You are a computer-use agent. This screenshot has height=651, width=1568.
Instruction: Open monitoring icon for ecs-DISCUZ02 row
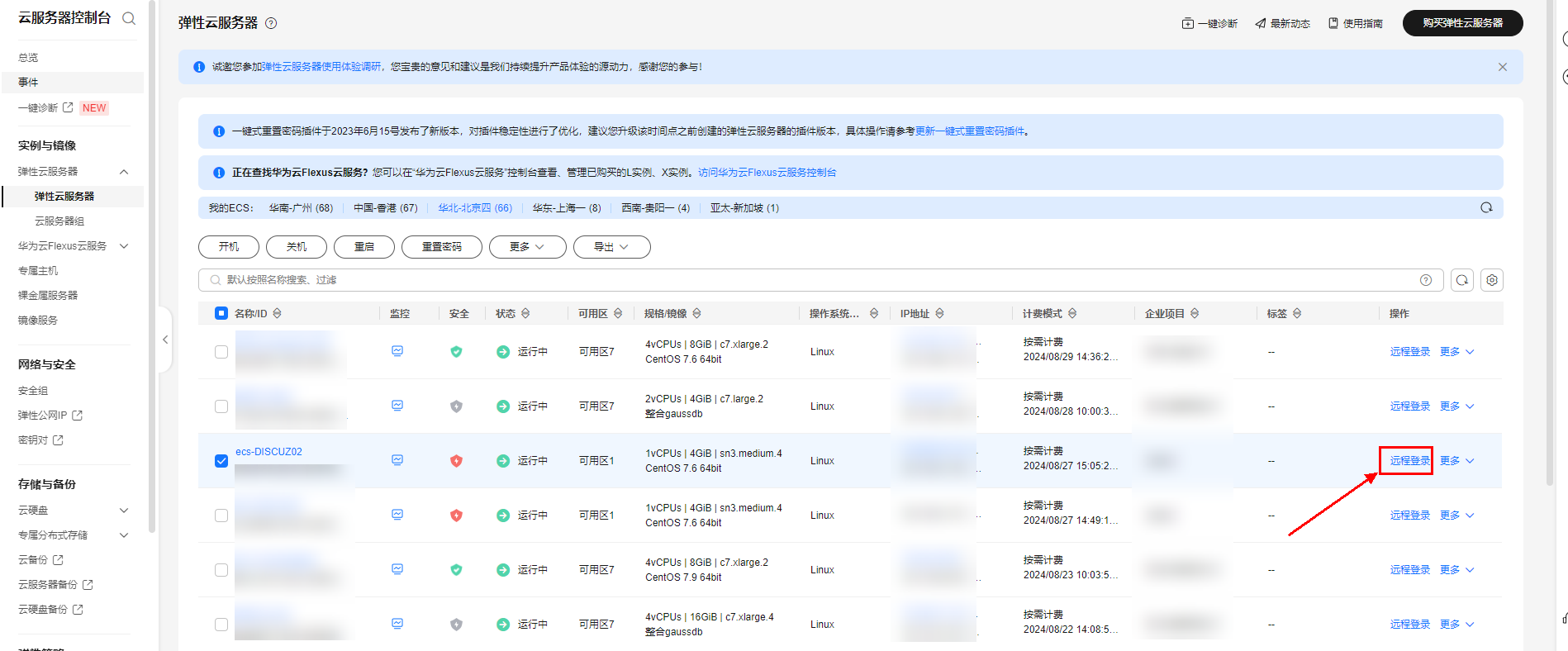(397, 460)
